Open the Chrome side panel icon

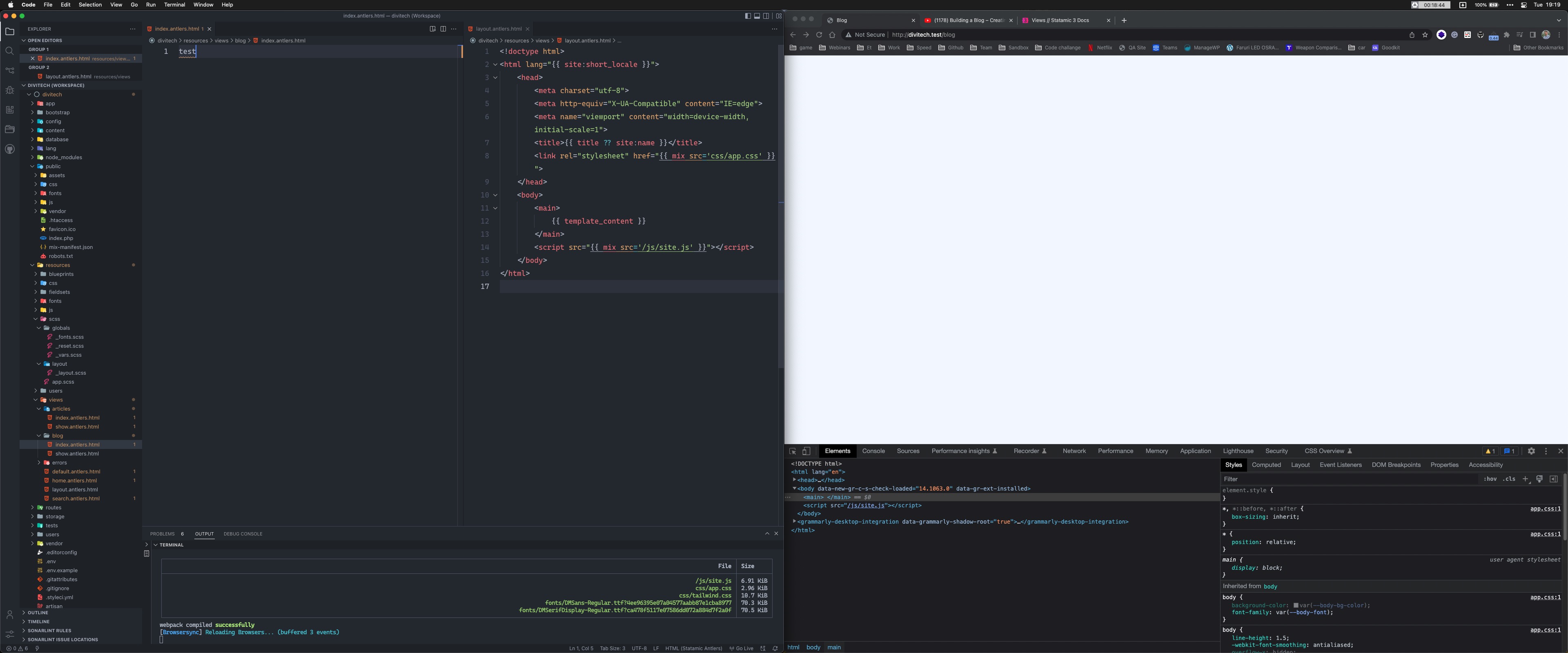point(1533,35)
